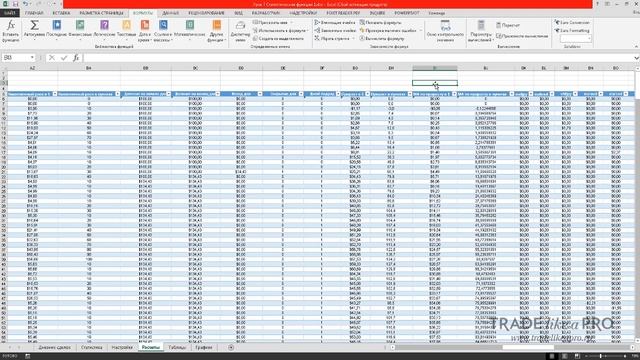Click the formula bar Enter checkmark
Image resolution: width=640 pixels, height=360 pixels.
64,58
